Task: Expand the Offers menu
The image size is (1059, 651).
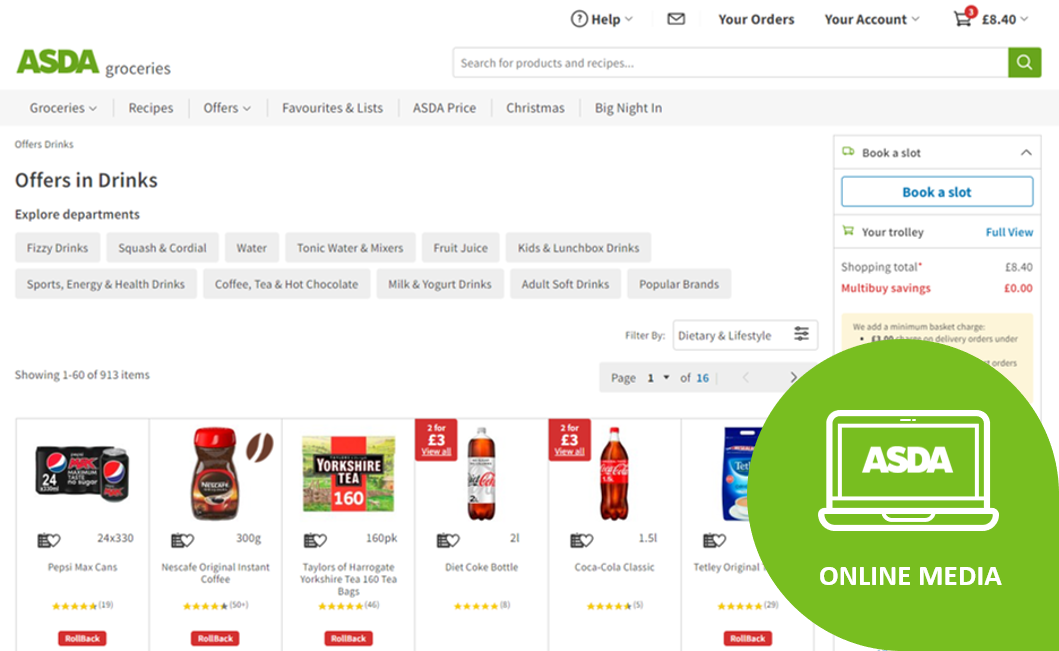Action: (227, 108)
